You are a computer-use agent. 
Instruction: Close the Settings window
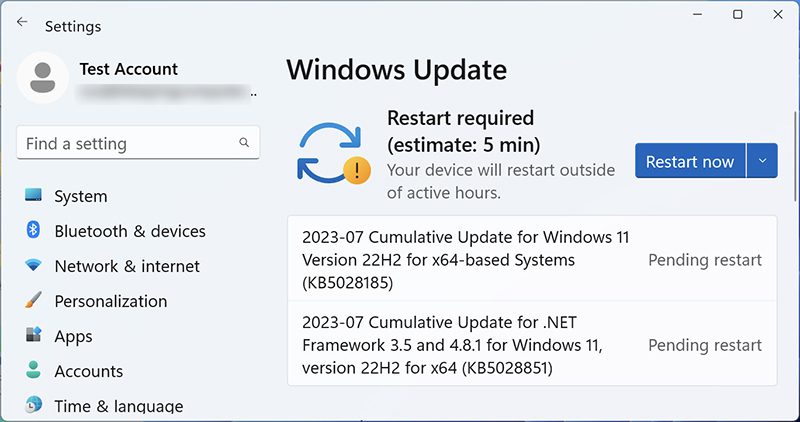click(x=778, y=15)
